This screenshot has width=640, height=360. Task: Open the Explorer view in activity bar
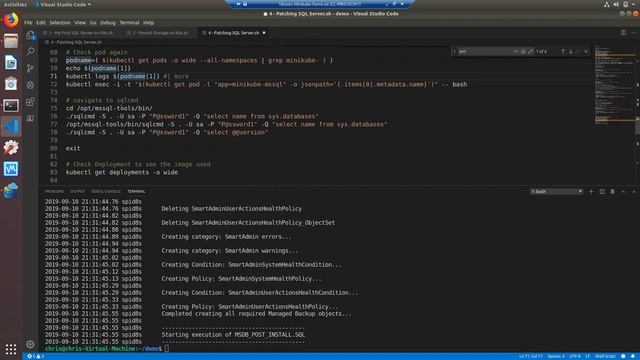point(30,36)
